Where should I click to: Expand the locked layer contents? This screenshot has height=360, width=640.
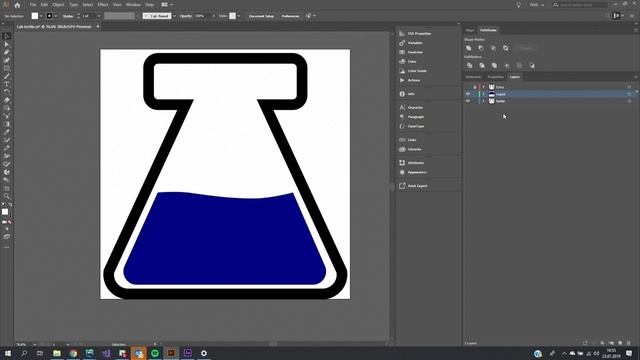[x=484, y=87]
